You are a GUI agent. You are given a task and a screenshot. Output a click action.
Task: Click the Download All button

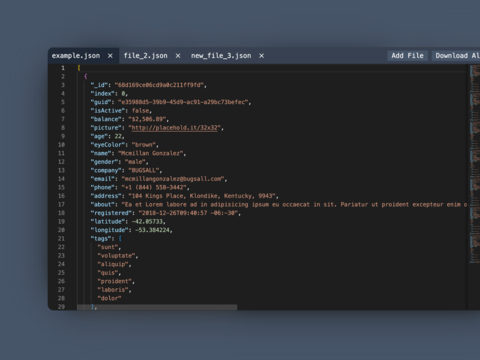pyautogui.click(x=456, y=56)
